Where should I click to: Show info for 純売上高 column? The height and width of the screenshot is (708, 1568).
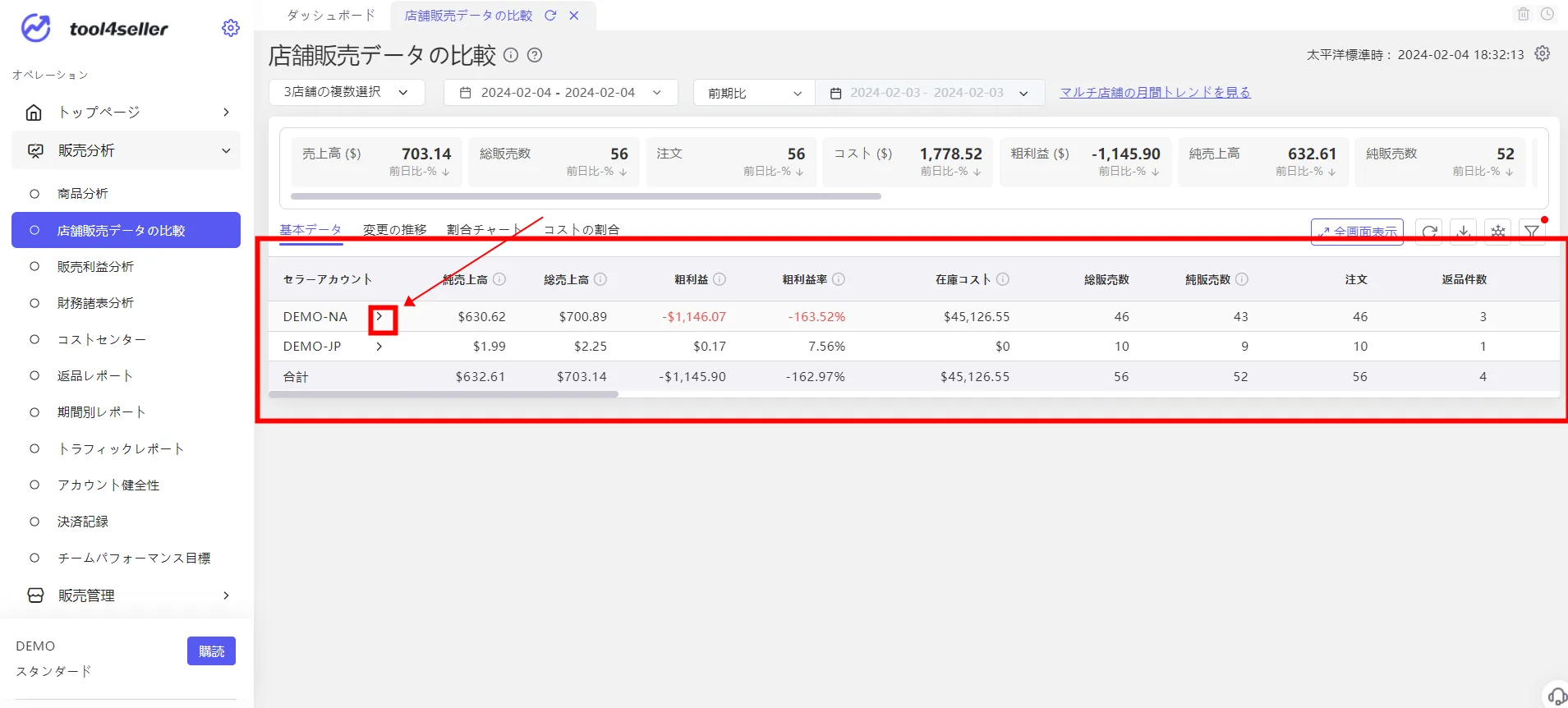499,279
